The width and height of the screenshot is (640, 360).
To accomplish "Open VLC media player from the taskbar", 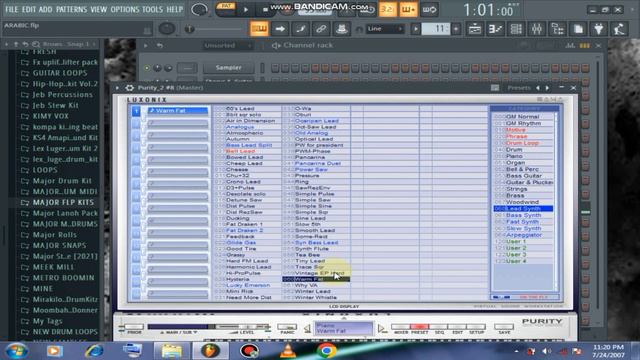I will pos(288,351).
